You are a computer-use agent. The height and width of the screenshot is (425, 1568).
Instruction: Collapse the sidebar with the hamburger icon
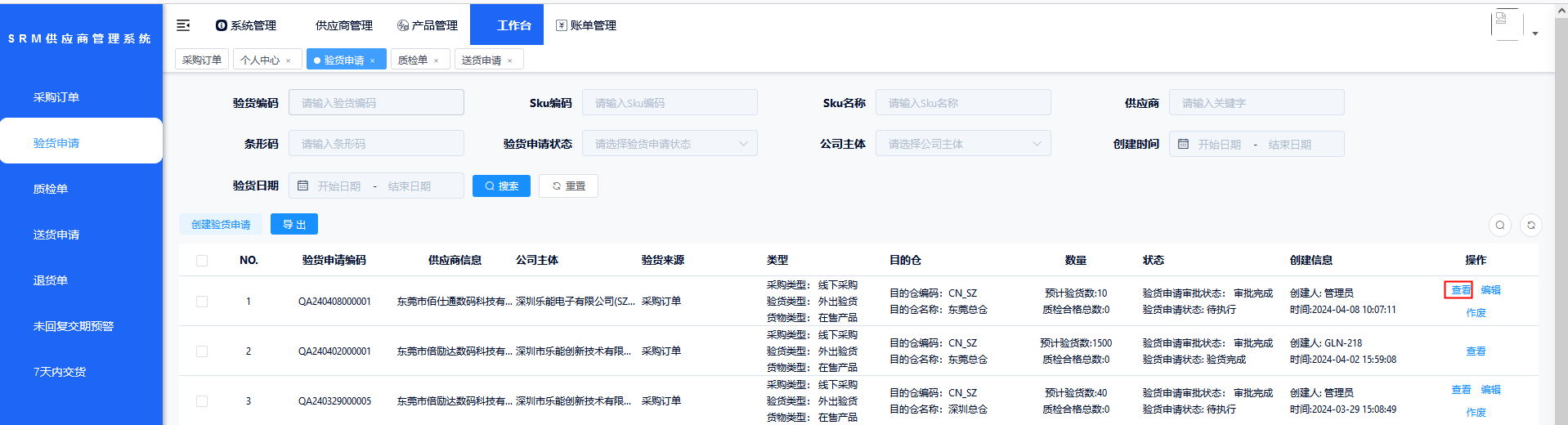click(183, 25)
